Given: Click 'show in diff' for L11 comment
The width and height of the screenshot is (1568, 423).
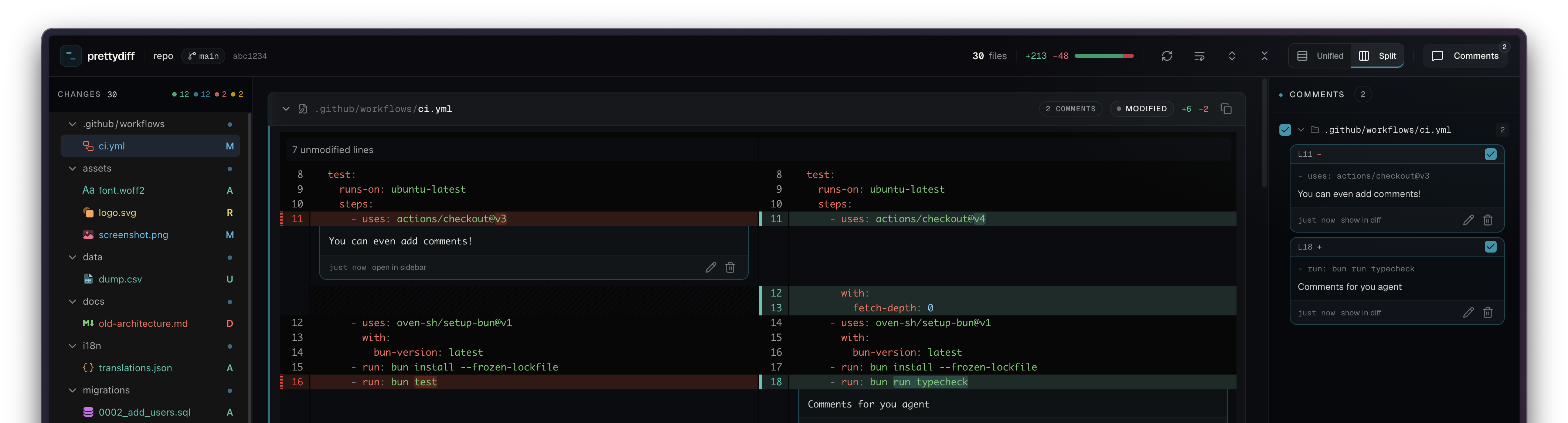Looking at the screenshot, I should point(1360,220).
